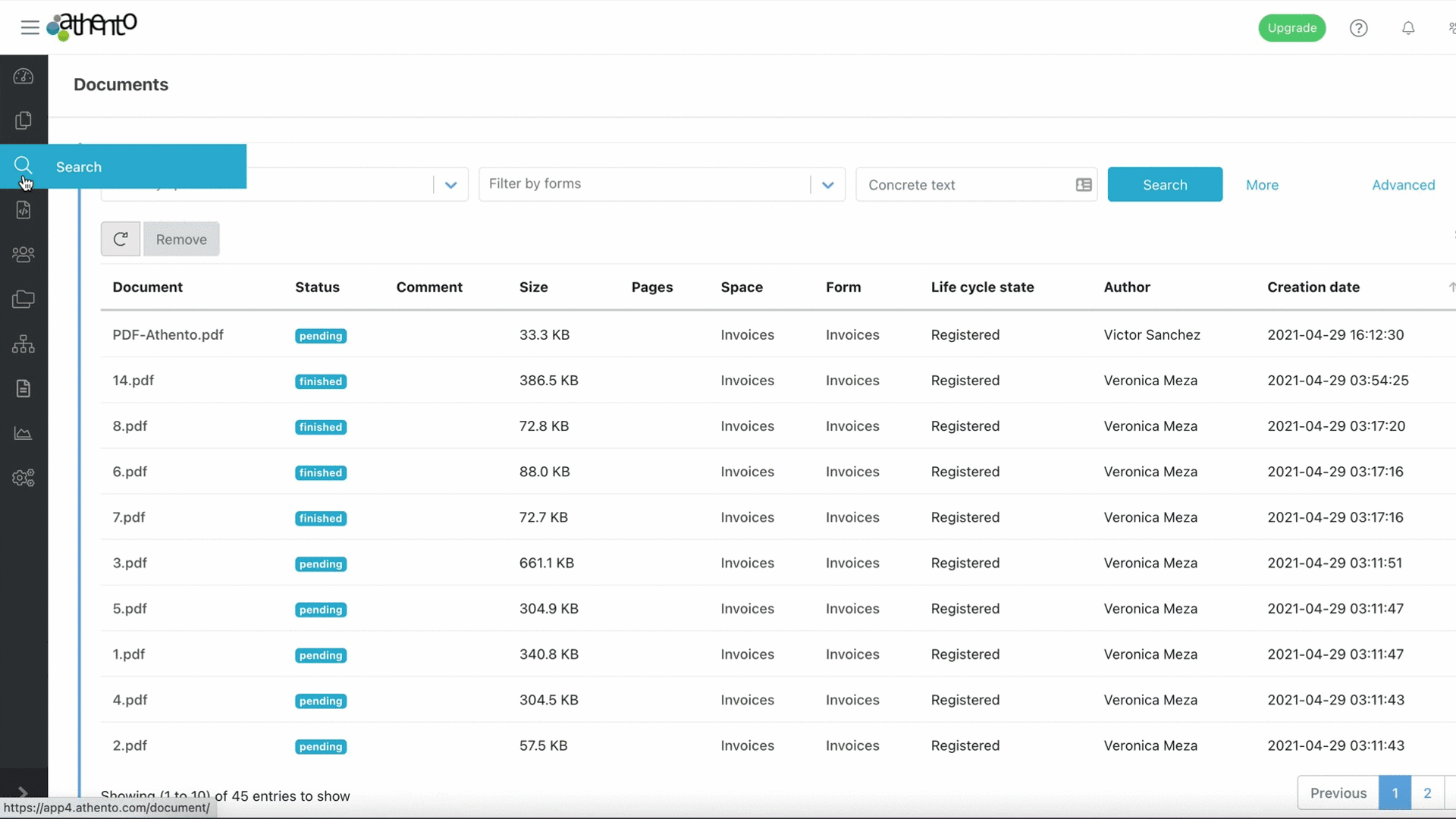Open the users group sidebar icon
Viewport: 1456px width, 819px height.
coord(24,255)
